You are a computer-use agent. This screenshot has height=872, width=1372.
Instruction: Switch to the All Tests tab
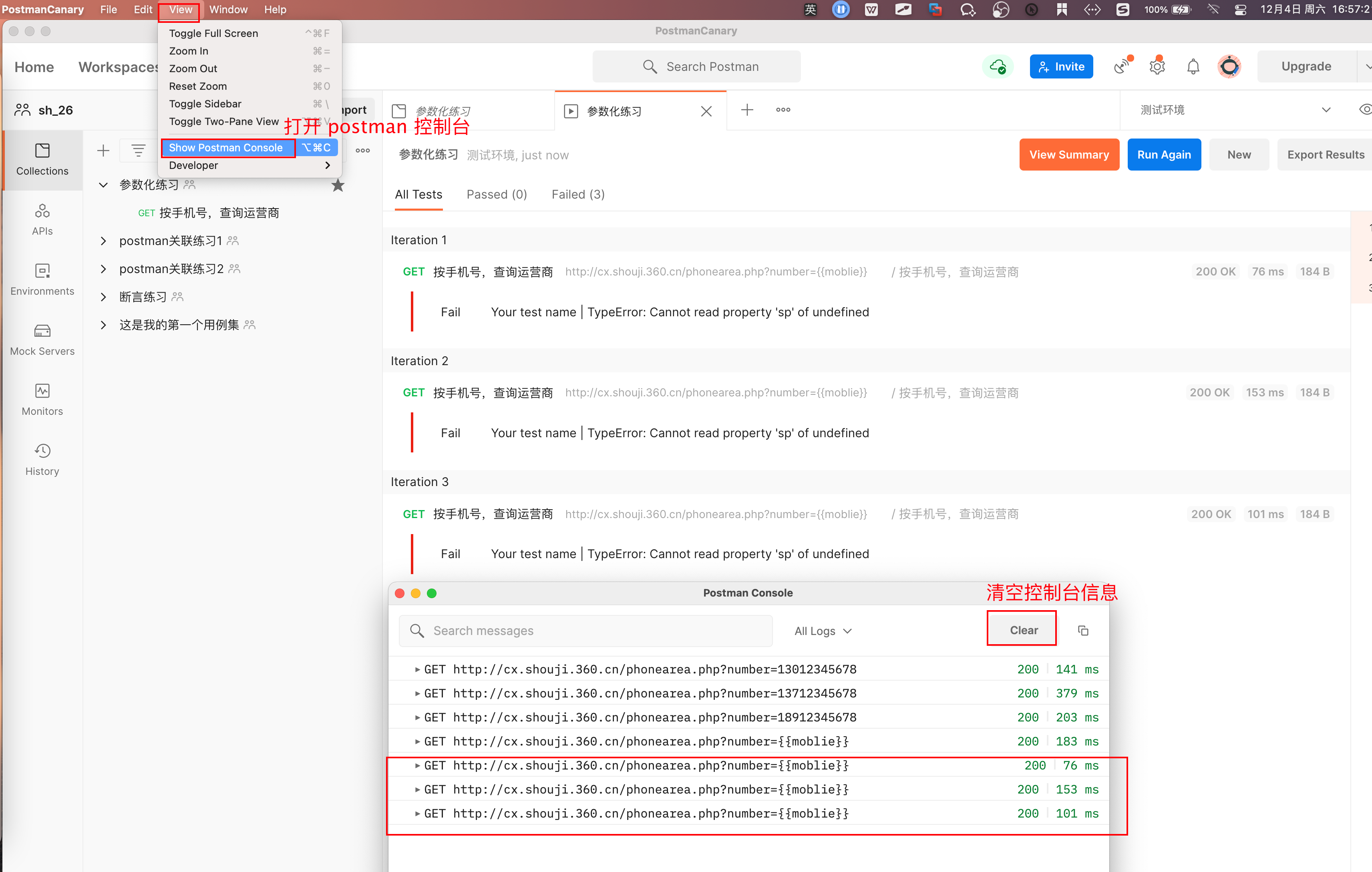pos(418,194)
